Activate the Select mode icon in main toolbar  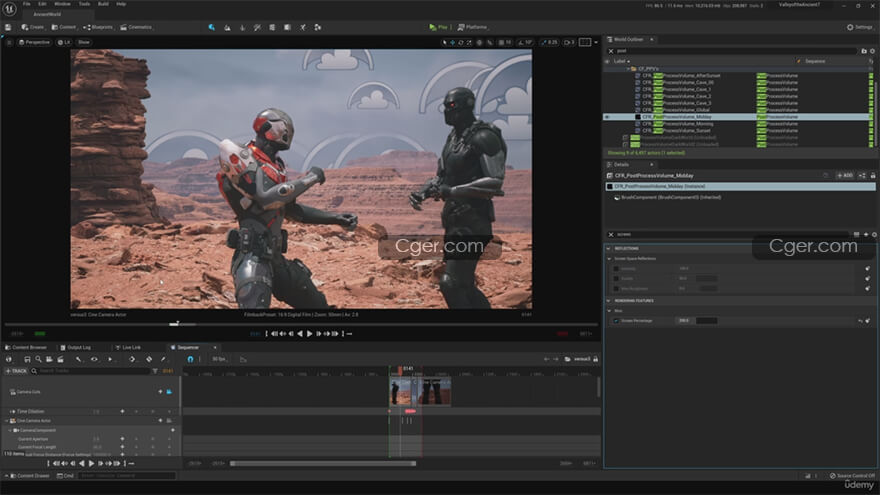pyautogui.click(x=212, y=27)
